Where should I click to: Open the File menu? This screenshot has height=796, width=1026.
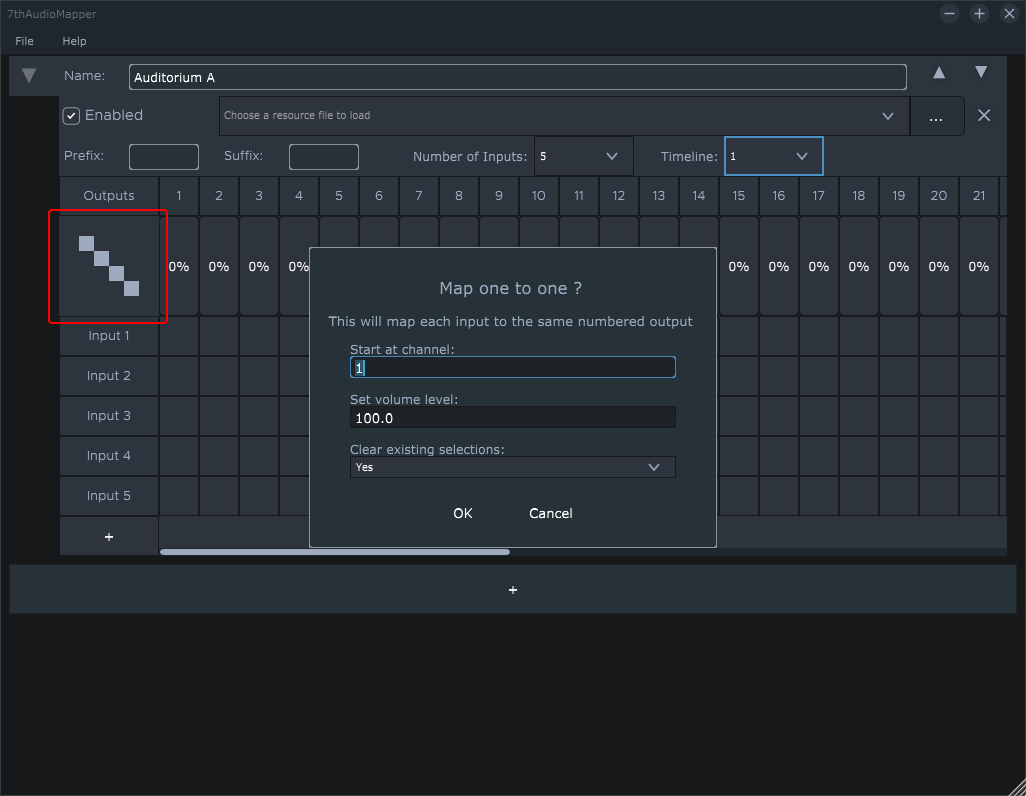tap(24, 41)
